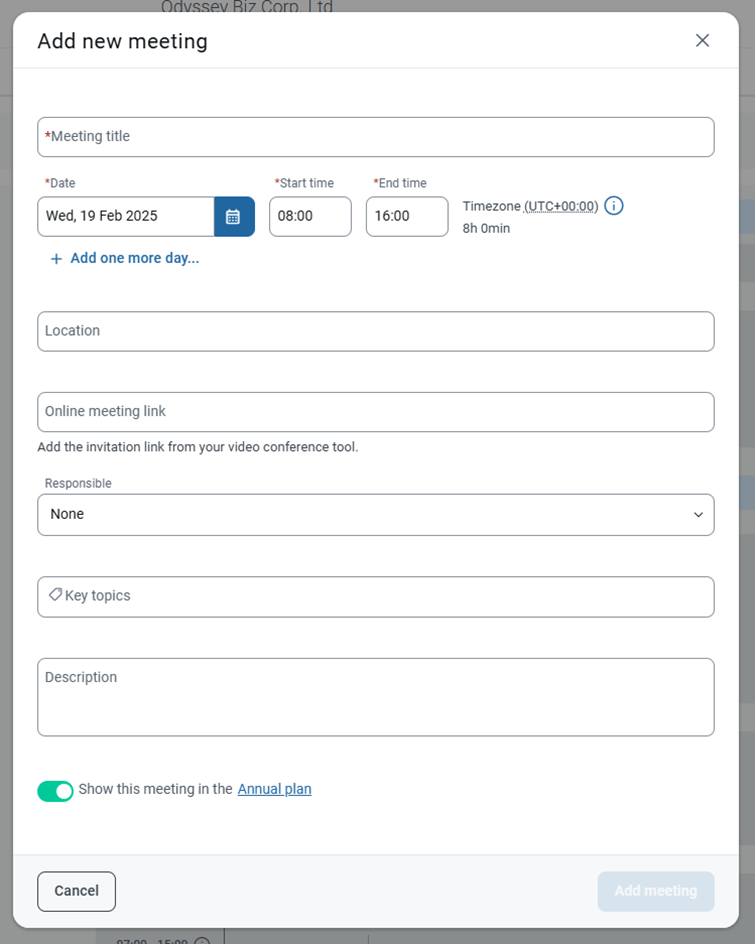Click the UTC+00:00 timezone text
The height and width of the screenshot is (944, 755).
[561, 206]
